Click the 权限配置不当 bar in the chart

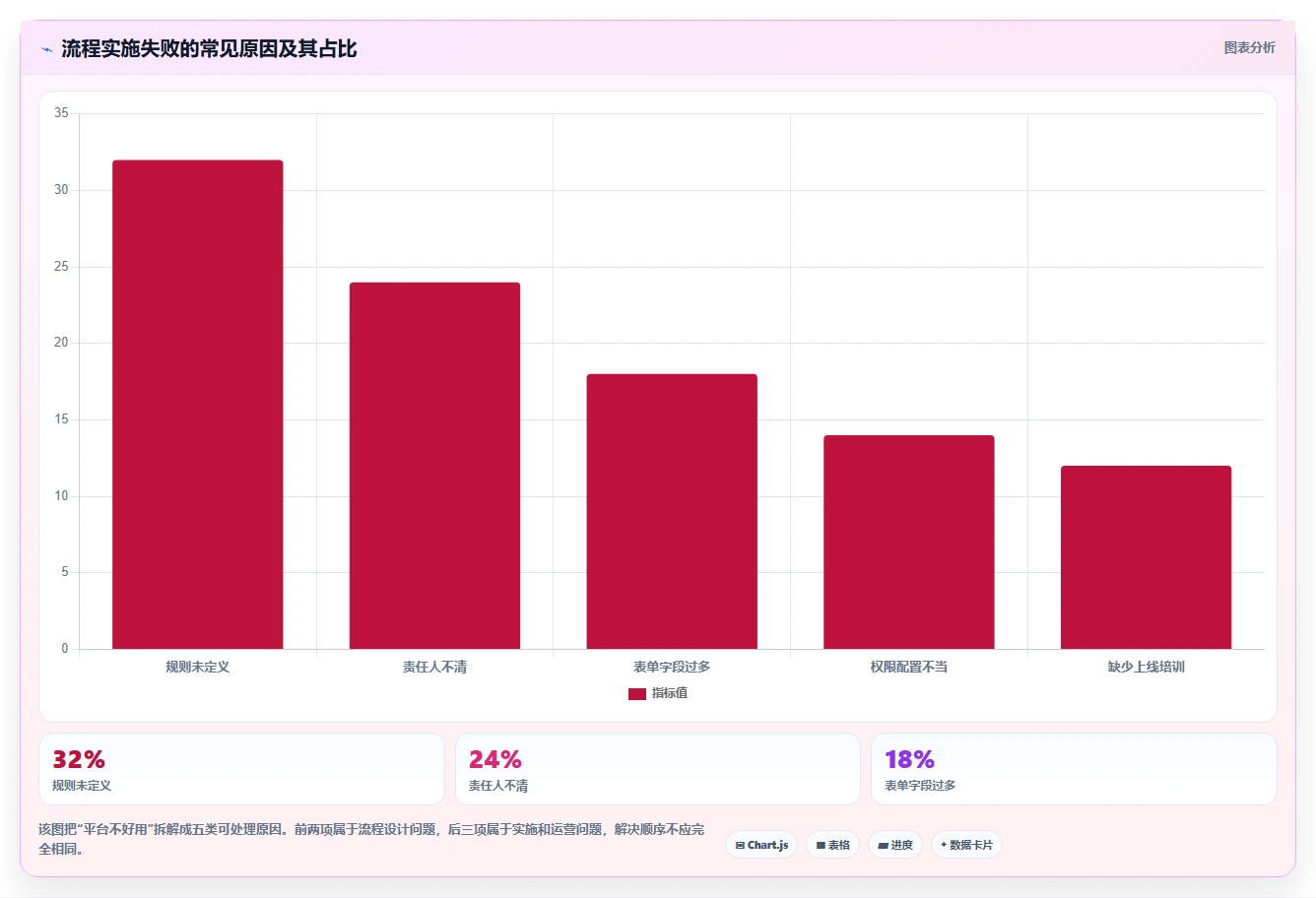[x=909, y=542]
